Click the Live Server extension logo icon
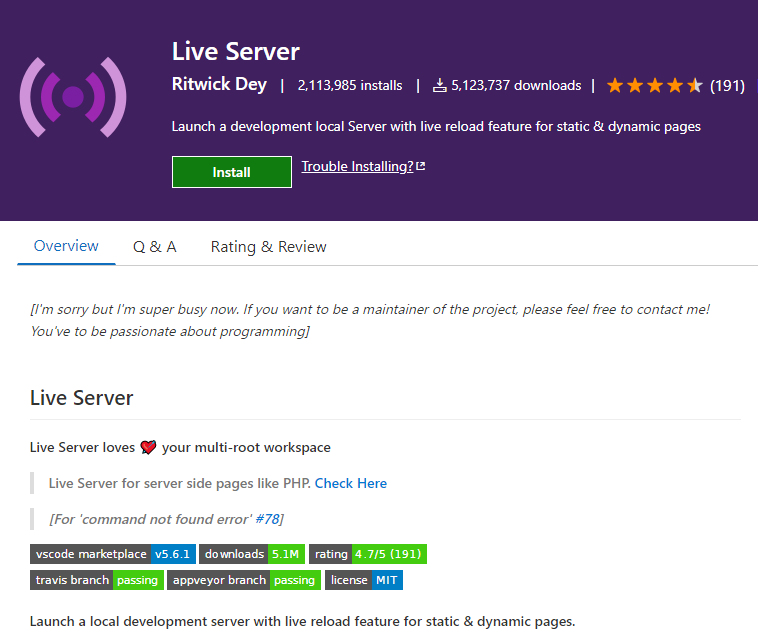The height and width of the screenshot is (635, 758). click(73, 97)
